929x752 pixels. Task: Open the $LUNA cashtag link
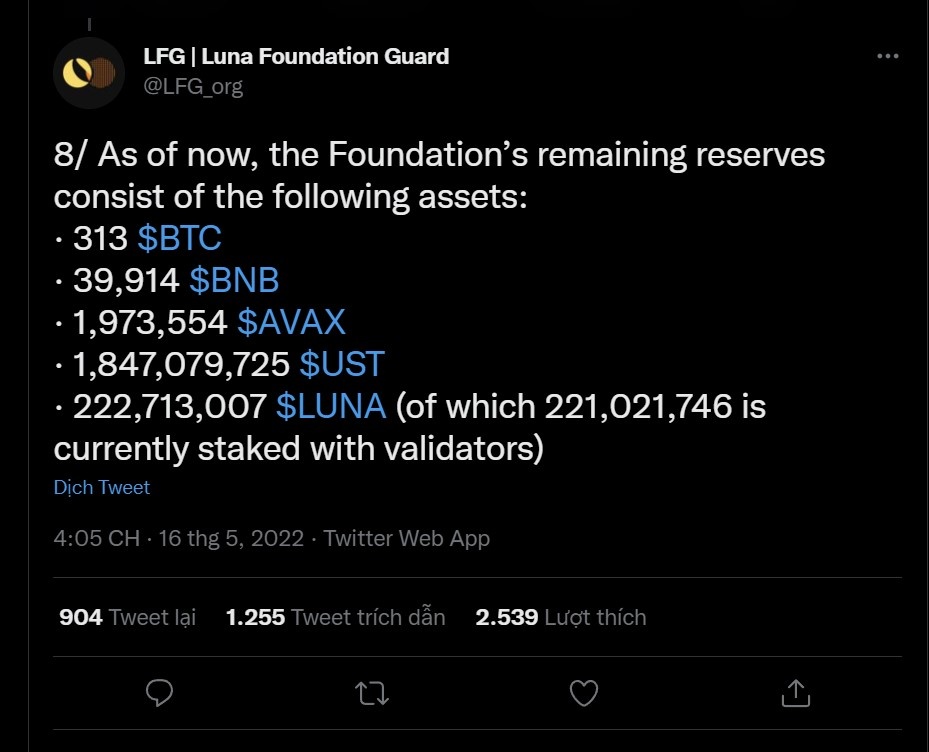[x=330, y=407]
